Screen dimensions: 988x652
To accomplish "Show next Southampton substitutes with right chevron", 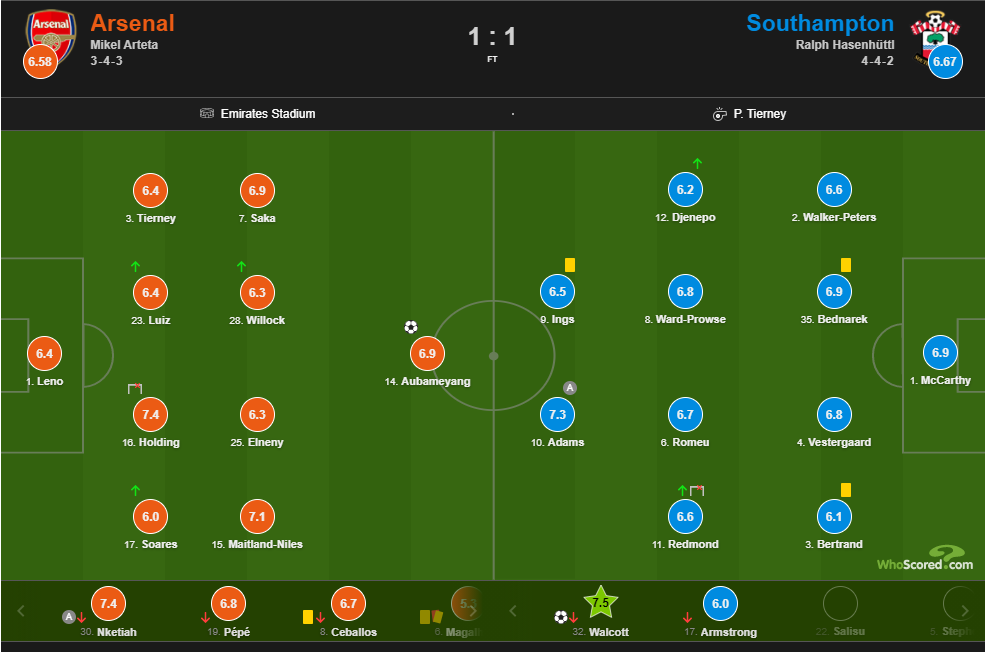I will (x=965, y=610).
